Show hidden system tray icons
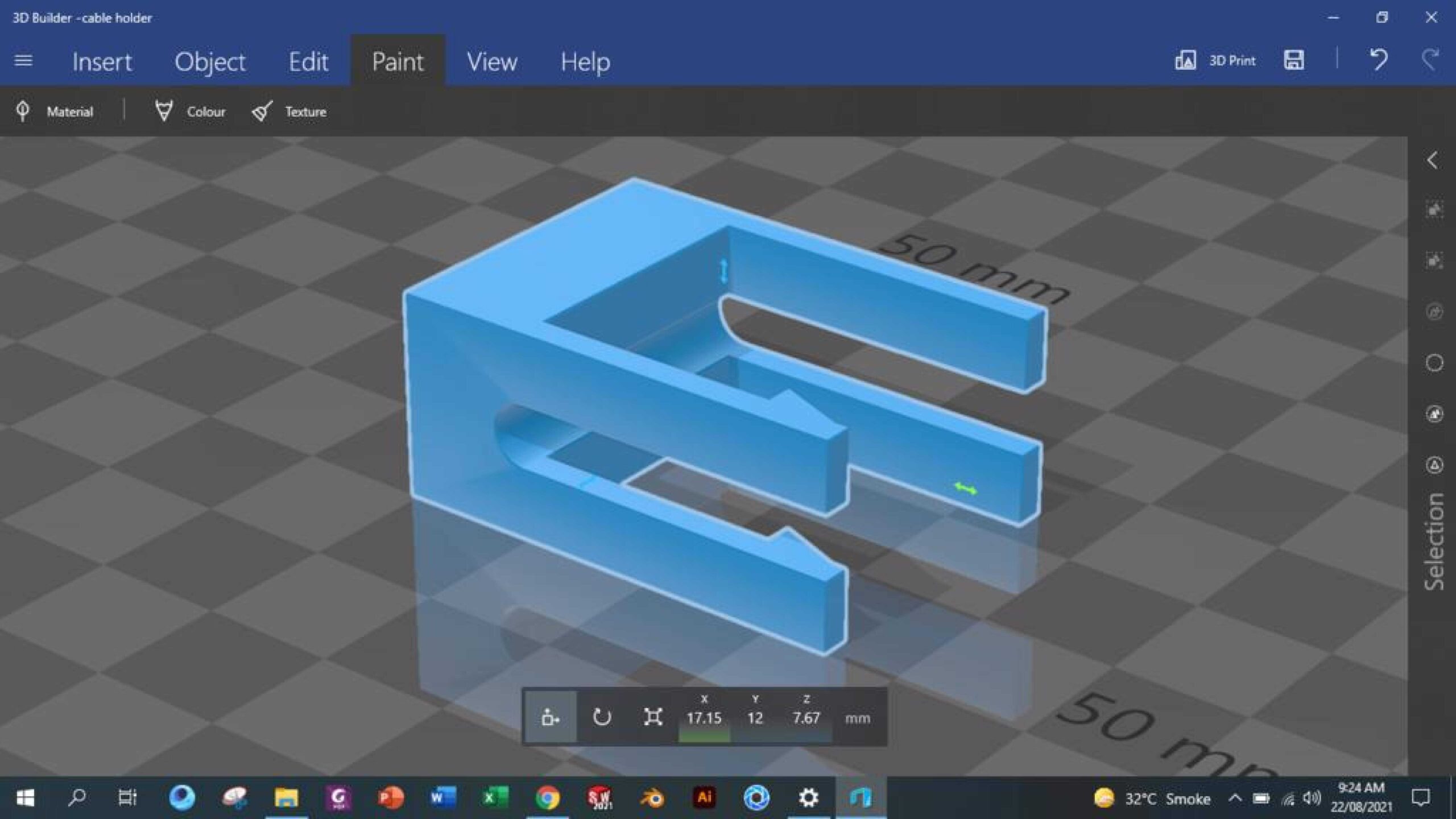 click(x=1235, y=798)
